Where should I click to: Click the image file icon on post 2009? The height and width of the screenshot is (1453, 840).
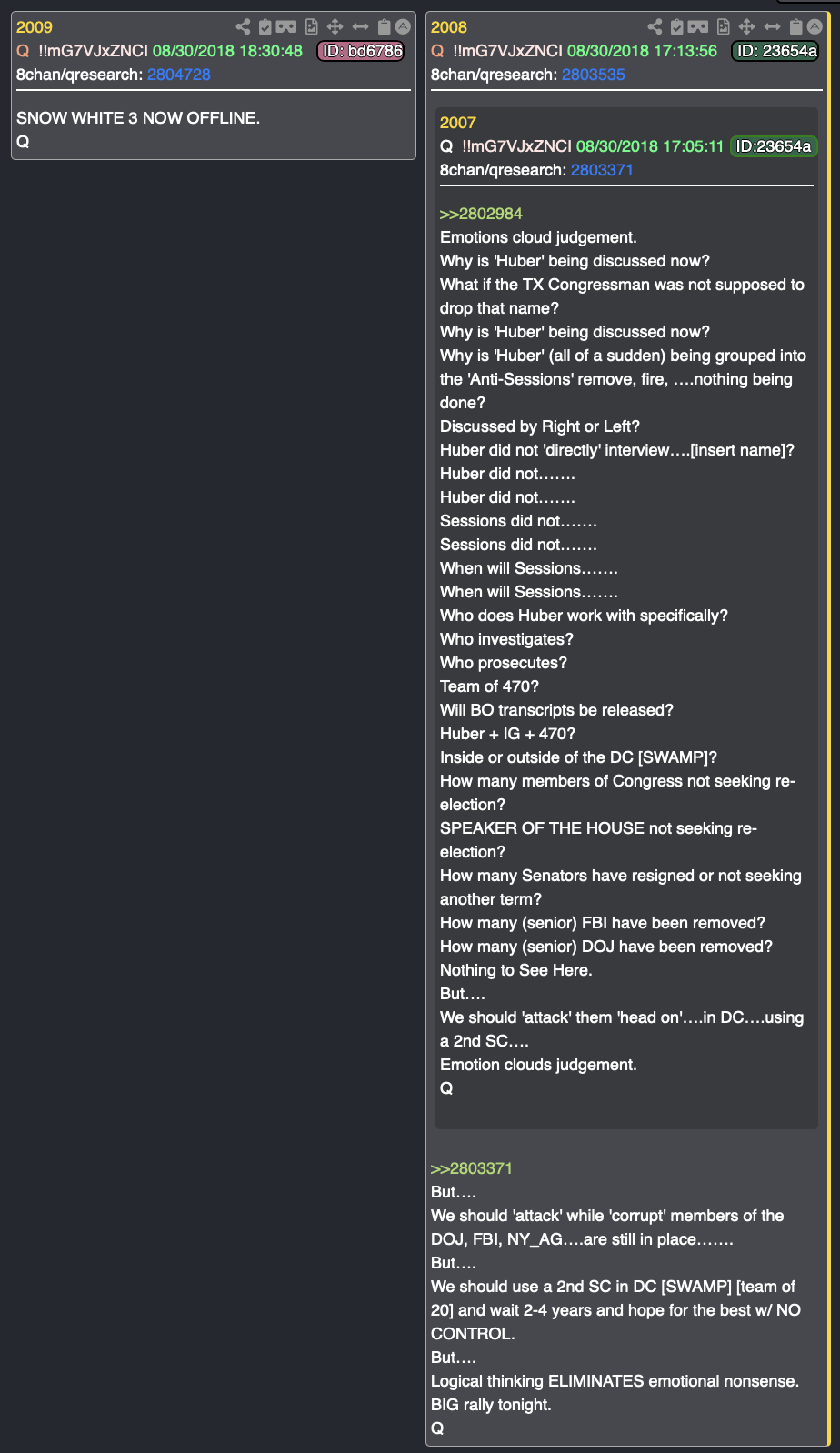click(x=311, y=27)
